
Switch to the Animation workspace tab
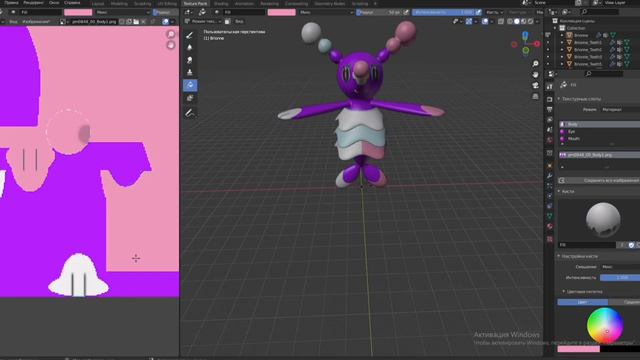[244, 3]
